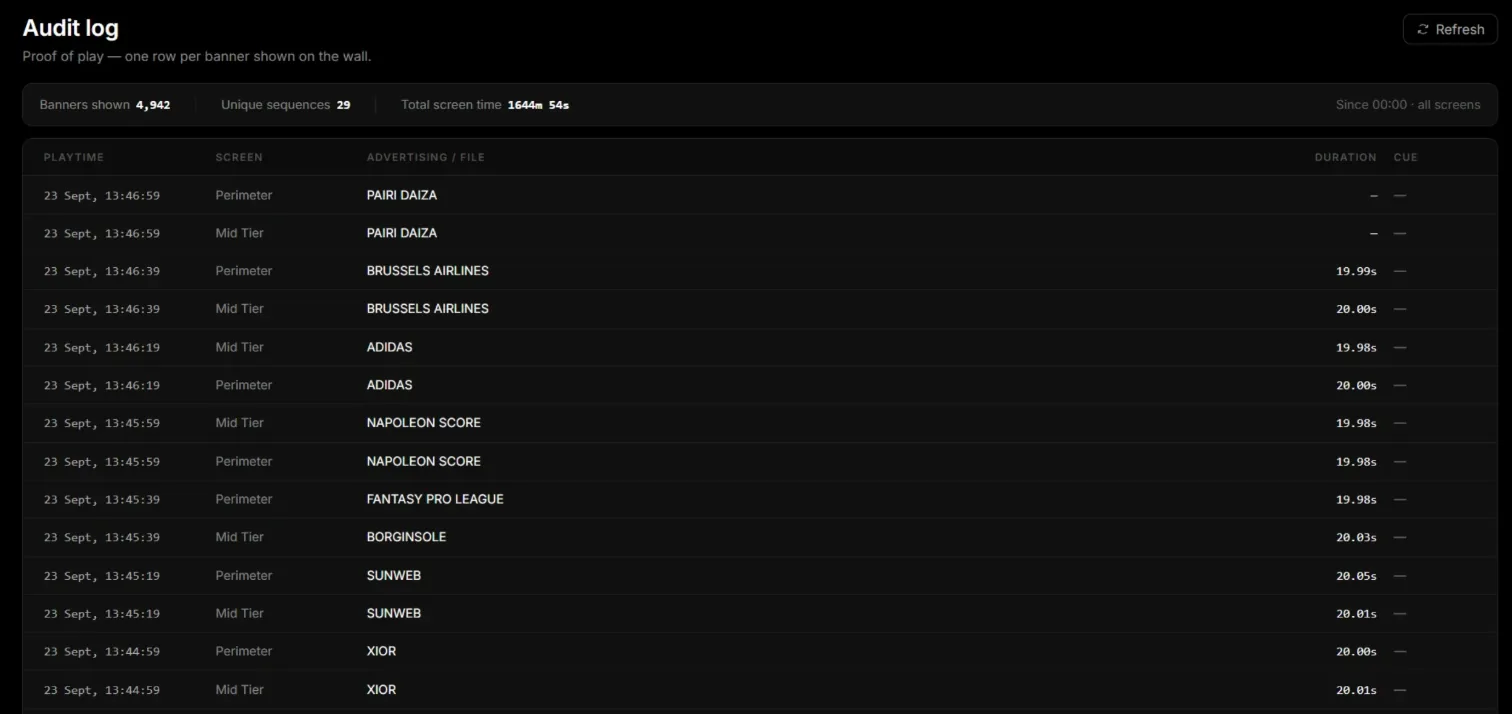Click the 19.98s duration in ADIDAS Mid Tier row
The image size is (1512, 714).
[x=1356, y=347]
